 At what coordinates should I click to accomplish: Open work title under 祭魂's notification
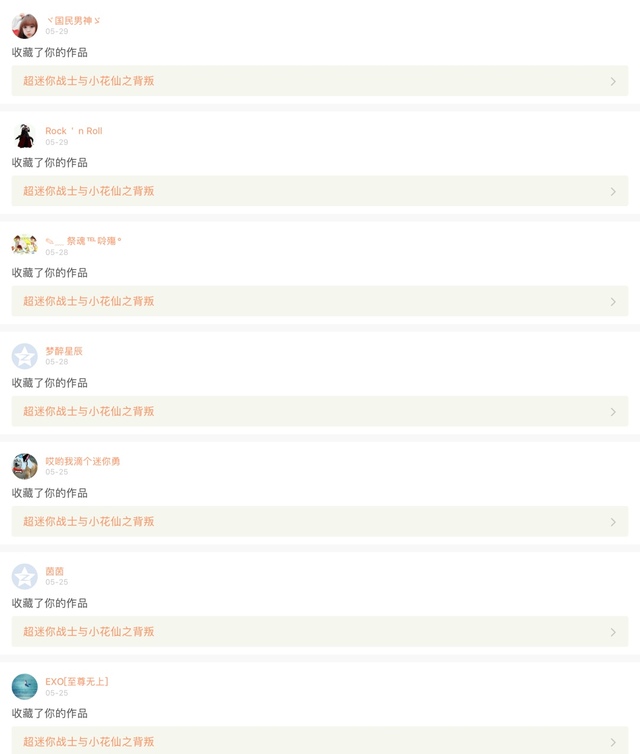(89, 301)
